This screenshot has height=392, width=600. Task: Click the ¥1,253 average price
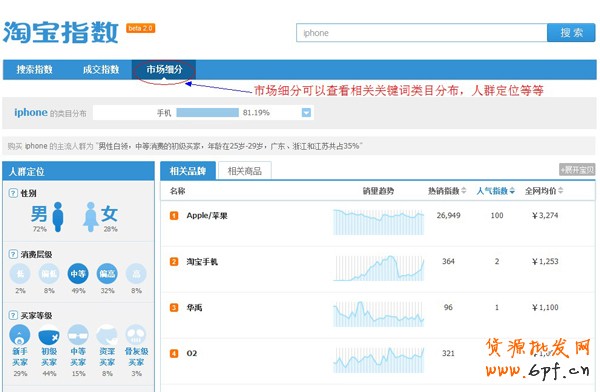[x=545, y=261]
